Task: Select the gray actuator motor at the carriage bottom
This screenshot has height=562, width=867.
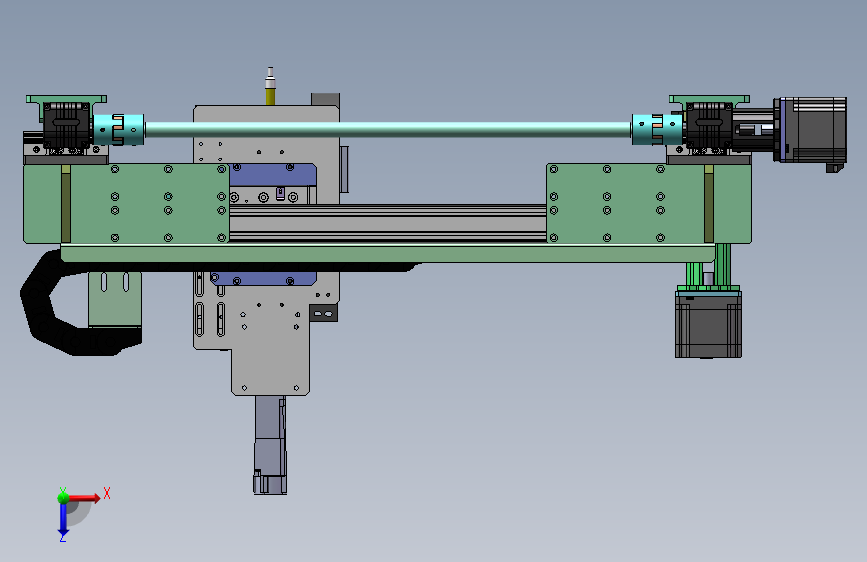Action: pos(270,445)
